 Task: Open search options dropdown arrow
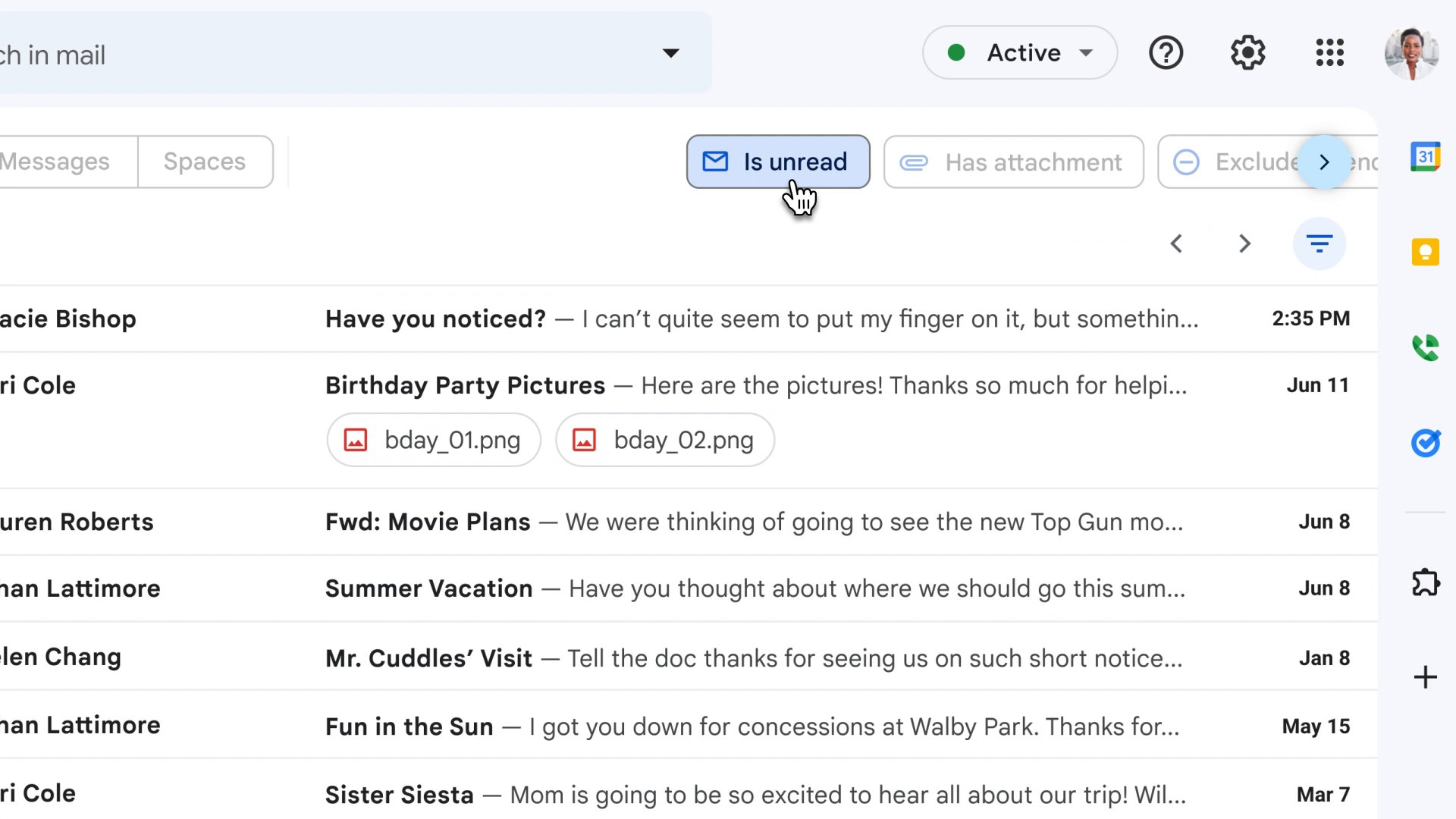(670, 53)
